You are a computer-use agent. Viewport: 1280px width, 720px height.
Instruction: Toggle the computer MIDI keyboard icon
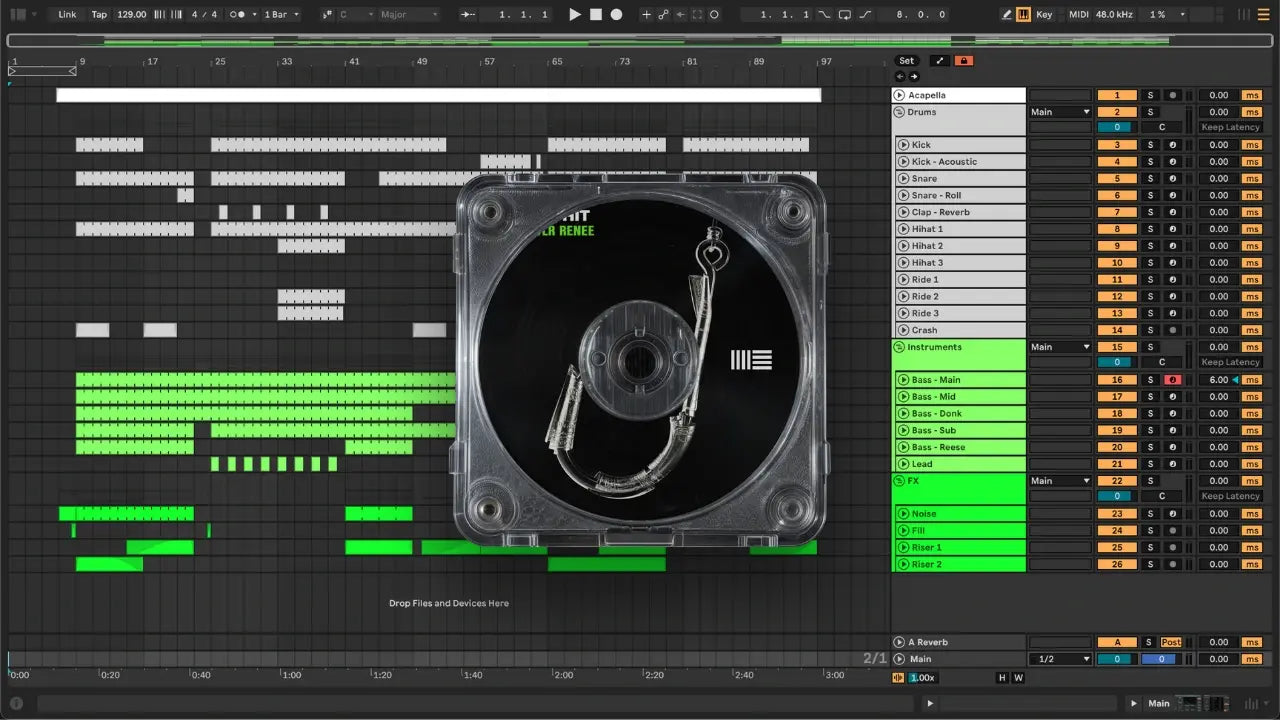pyautogui.click(x=1023, y=15)
